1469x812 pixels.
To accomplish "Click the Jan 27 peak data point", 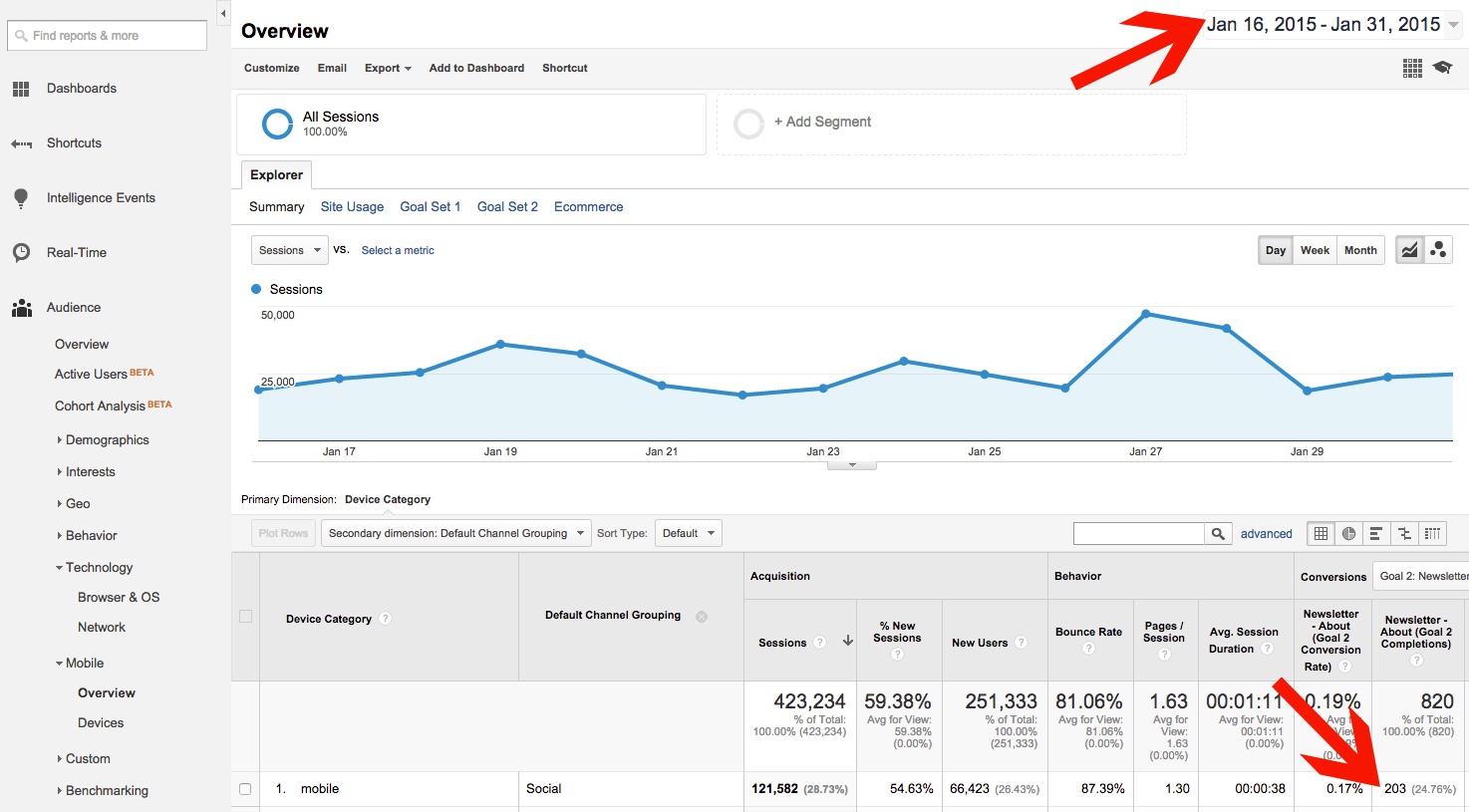I will click(1146, 314).
